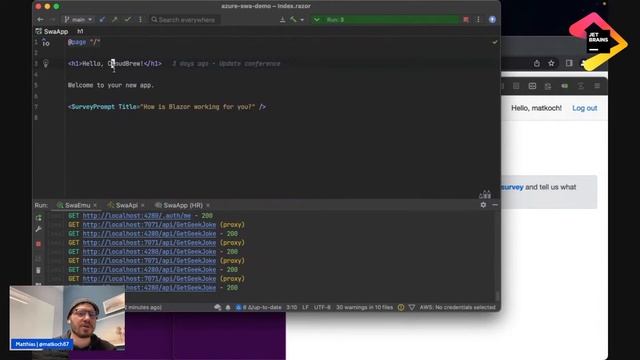The image size is (640, 360).
Task: Click the triangle icon beside the AWS status
Action: tap(412, 307)
